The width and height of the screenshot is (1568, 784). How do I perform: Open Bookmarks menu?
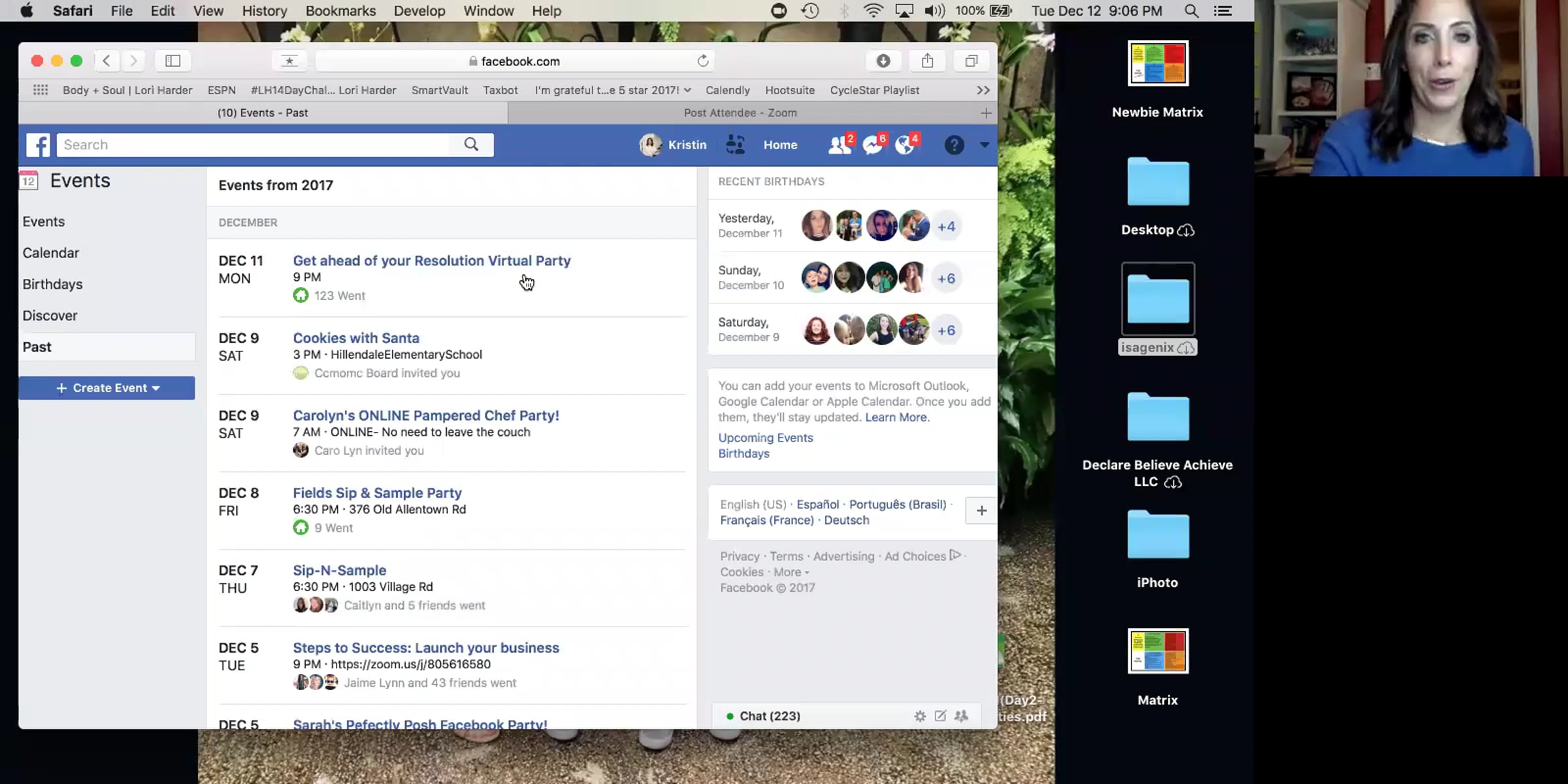pyautogui.click(x=340, y=11)
